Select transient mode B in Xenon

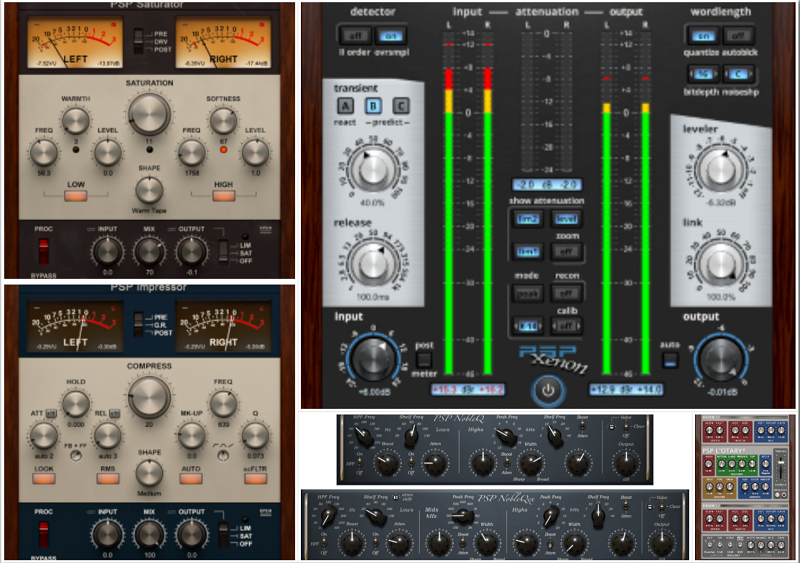click(373, 106)
